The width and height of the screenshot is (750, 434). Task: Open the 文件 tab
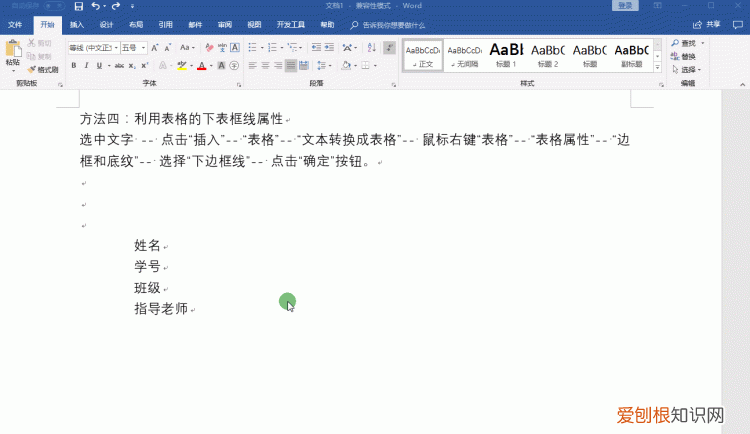[x=15, y=25]
